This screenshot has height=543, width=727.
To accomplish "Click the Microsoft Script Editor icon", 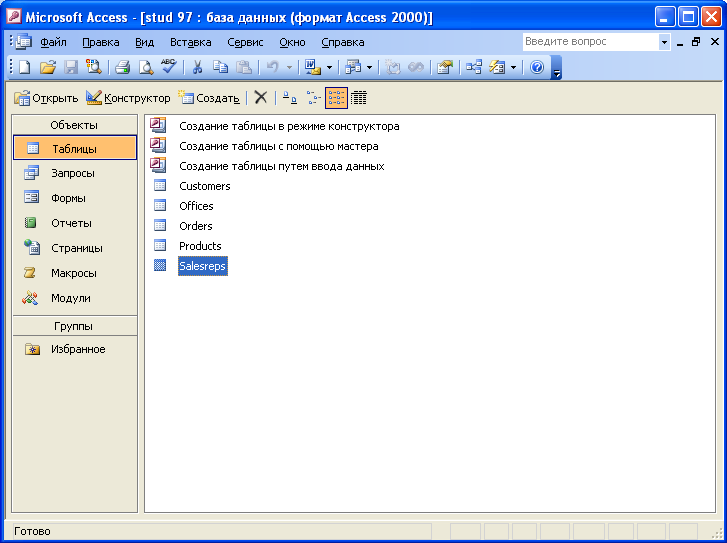I will point(416,68).
